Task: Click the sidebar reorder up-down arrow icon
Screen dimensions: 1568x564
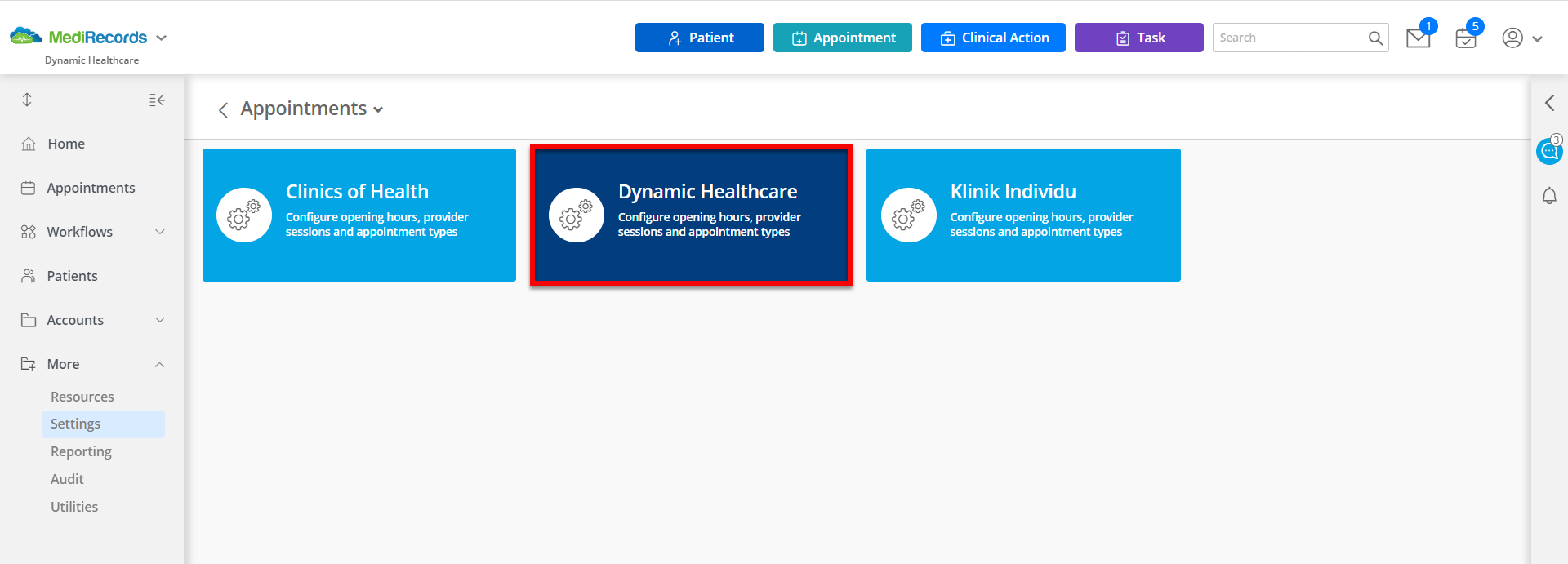Action: (27, 100)
